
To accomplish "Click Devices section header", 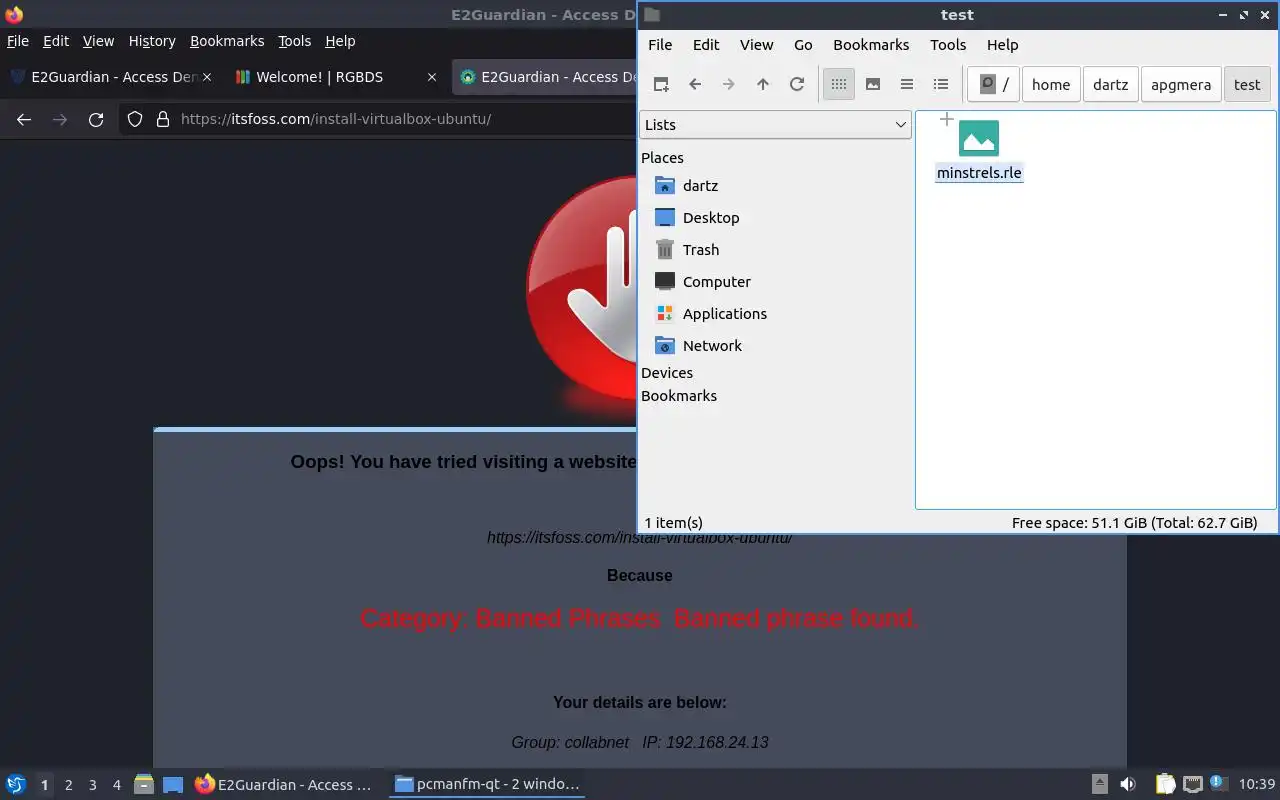I will [667, 373].
